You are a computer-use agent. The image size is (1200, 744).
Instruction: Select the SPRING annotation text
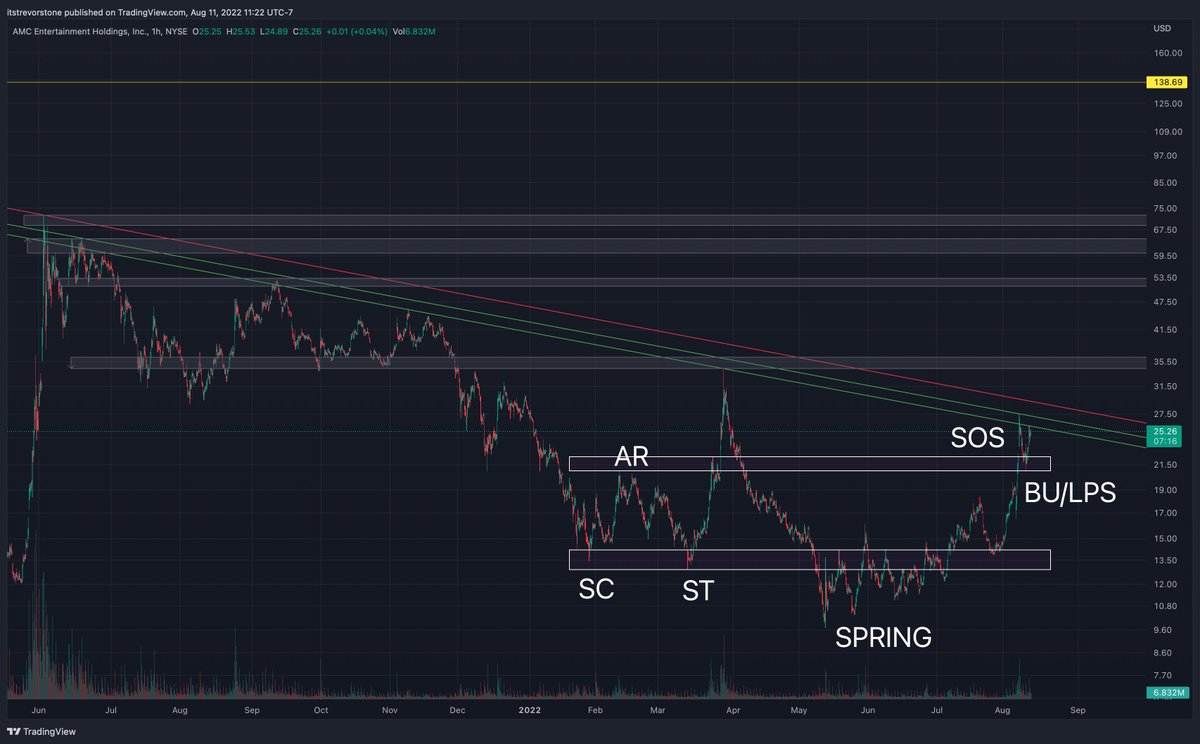point(884,637)
